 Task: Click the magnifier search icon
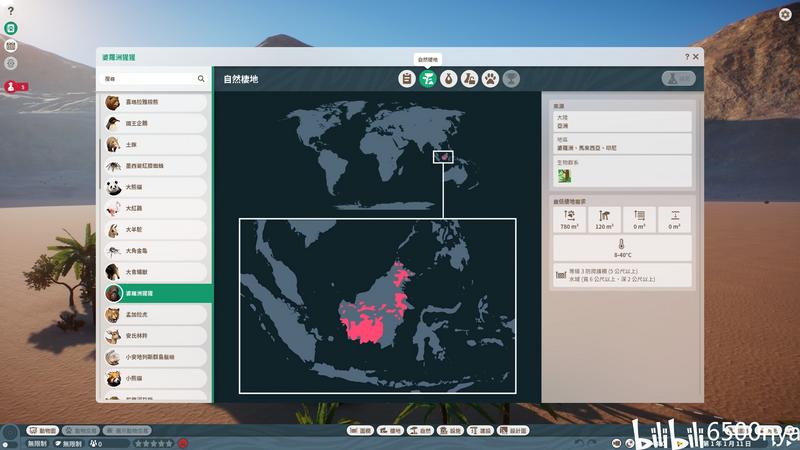201,79
